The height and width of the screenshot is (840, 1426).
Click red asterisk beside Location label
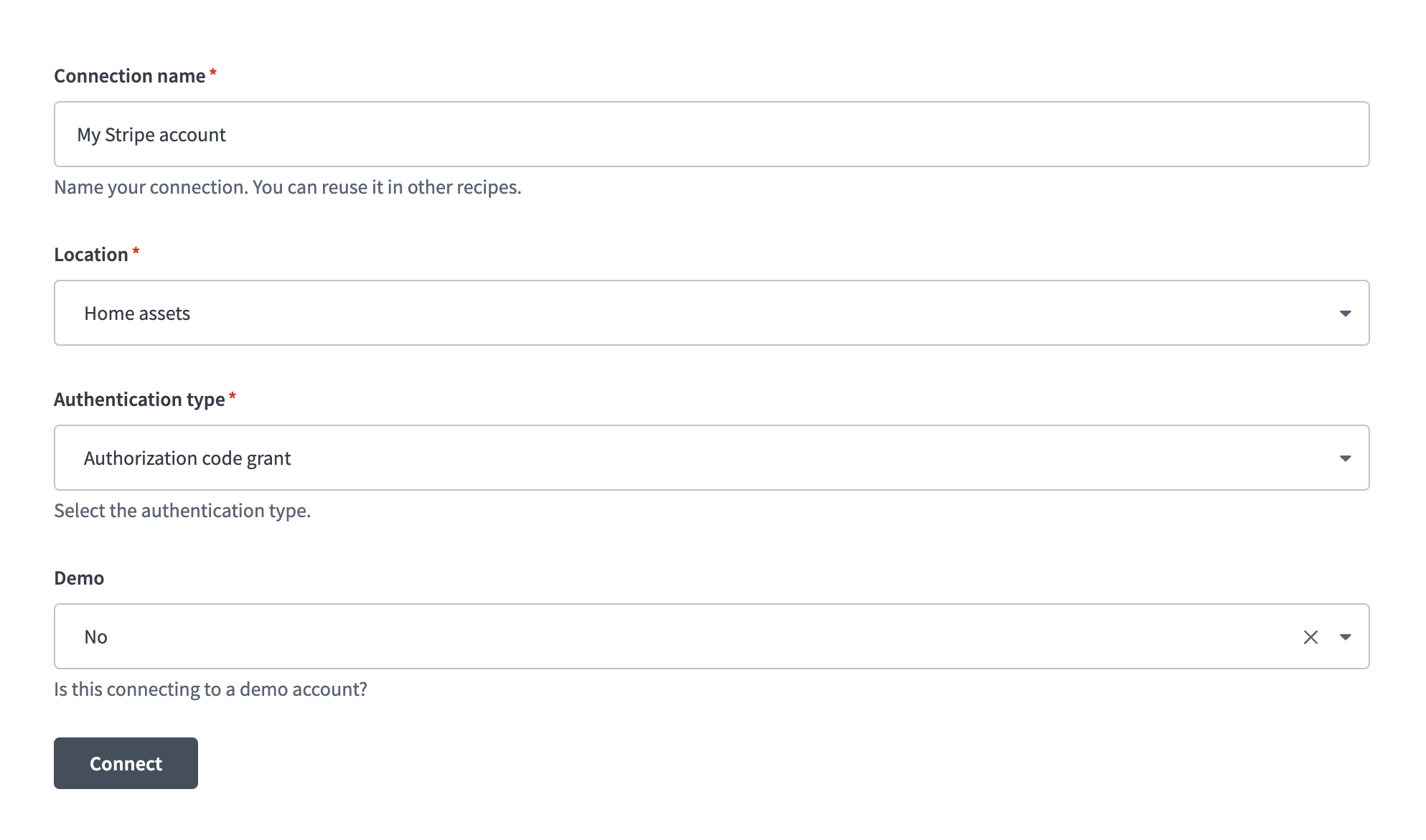136,252
